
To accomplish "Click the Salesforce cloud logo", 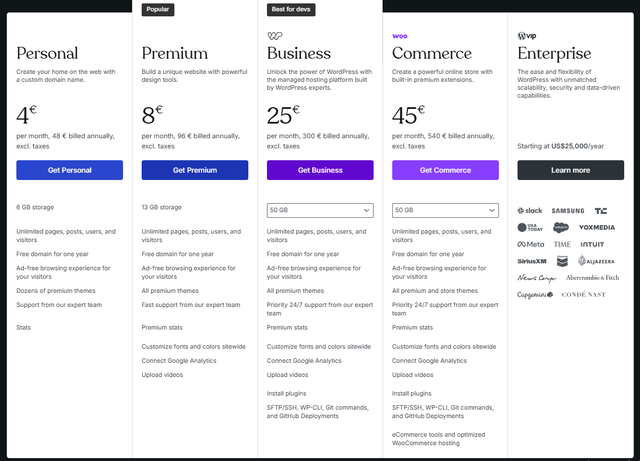I will point(561,227).
